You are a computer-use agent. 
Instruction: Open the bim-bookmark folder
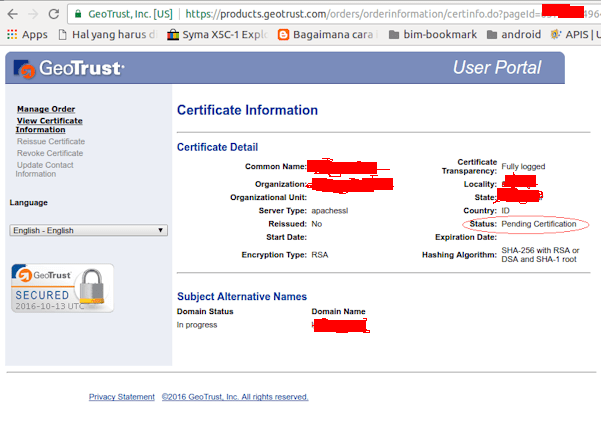click(x=433, y=35)
